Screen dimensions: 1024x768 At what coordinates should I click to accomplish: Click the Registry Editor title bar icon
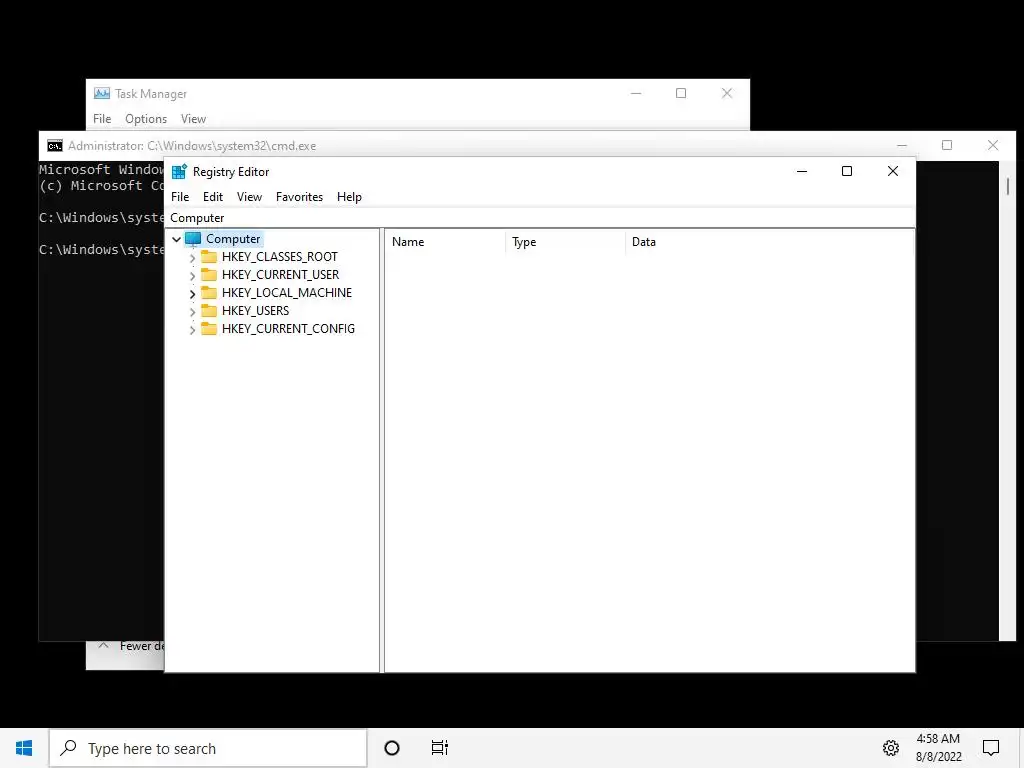coord(179,172)
